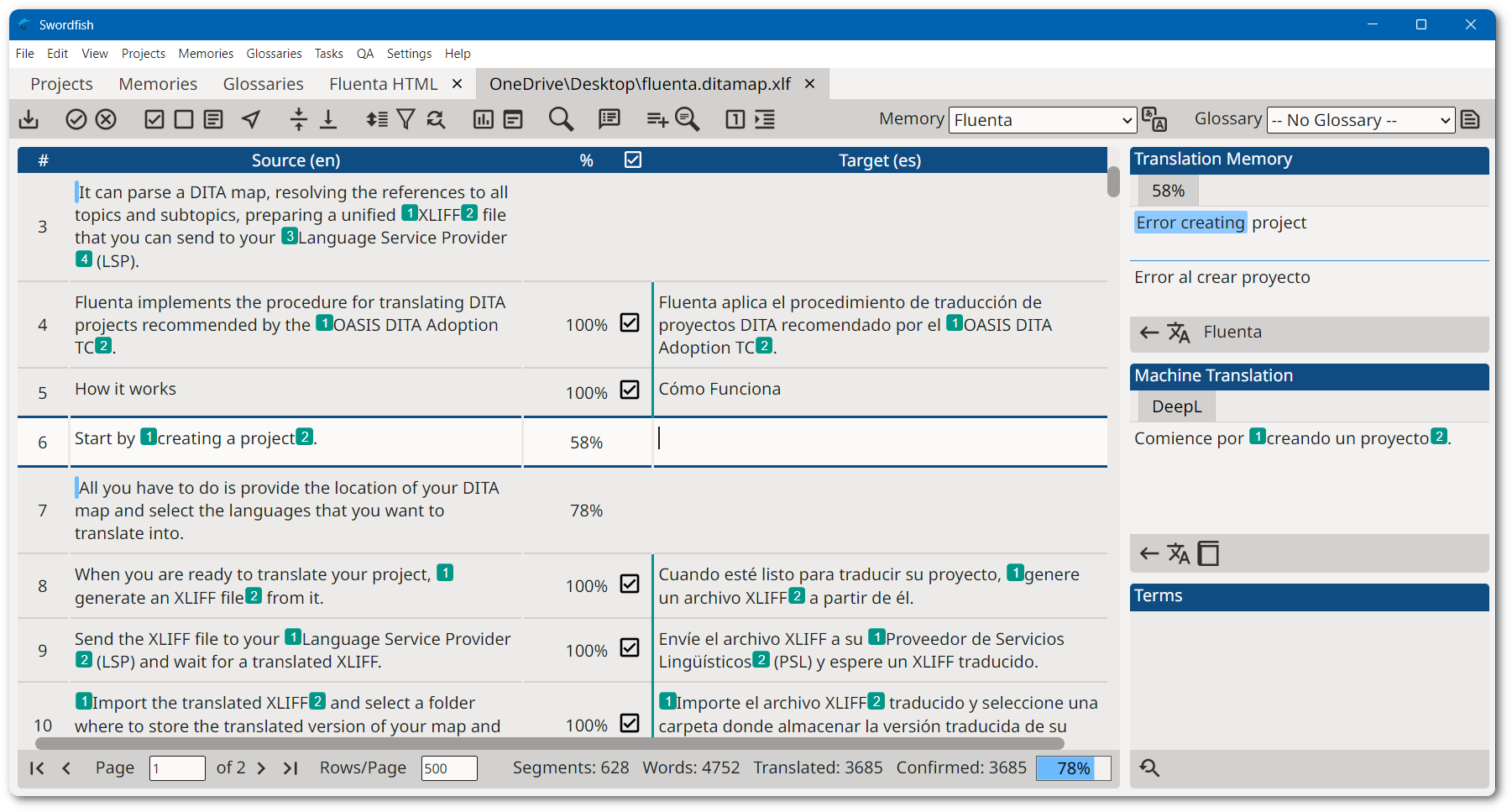Go to previous page button
Viewport: 1512px width, 812px height.
click(x=66, y=767)
